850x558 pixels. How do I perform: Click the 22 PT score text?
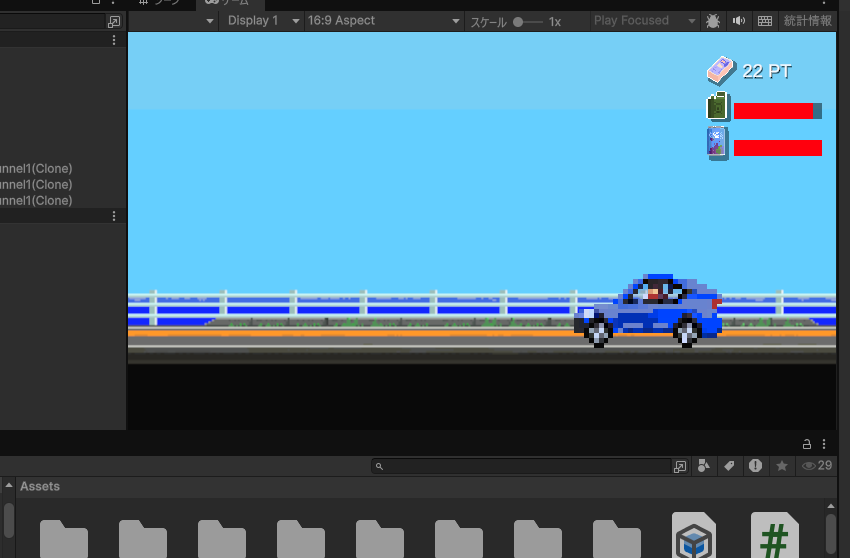click(x=767, y=71)
